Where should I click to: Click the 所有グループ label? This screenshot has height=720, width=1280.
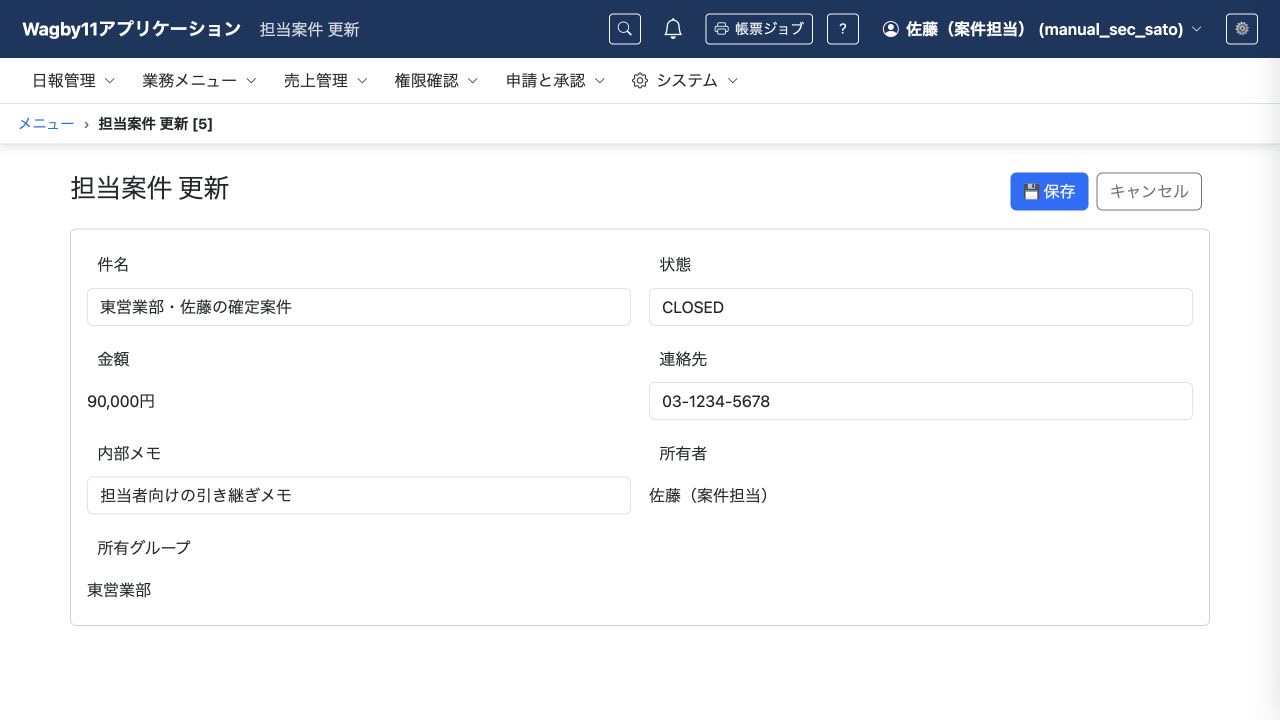[144, 548]
